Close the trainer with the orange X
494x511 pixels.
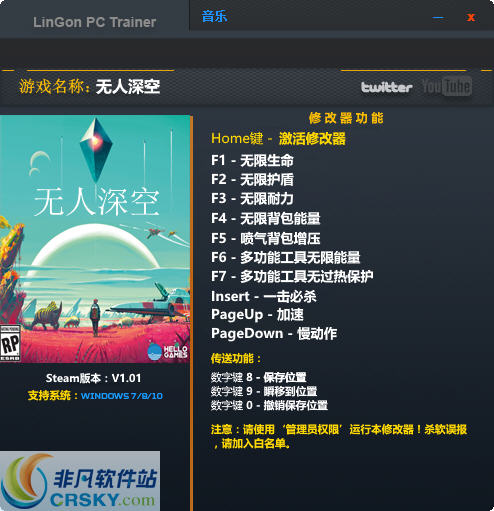point(471,17)
